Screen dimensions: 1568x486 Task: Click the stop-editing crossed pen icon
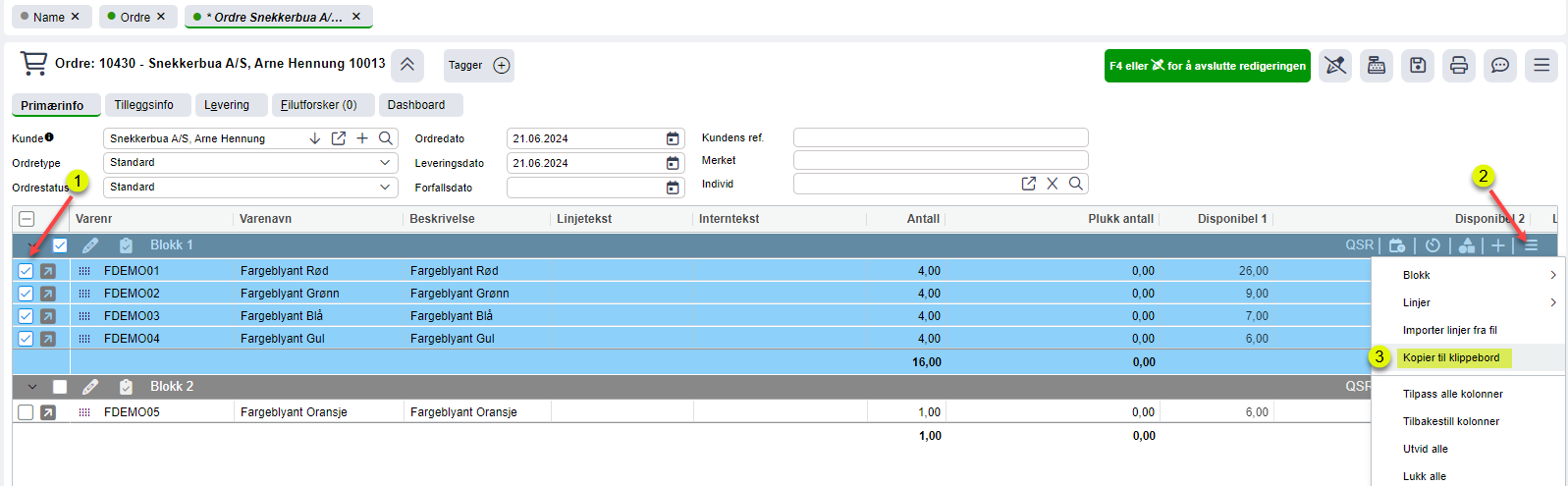tap(1335, 66)
